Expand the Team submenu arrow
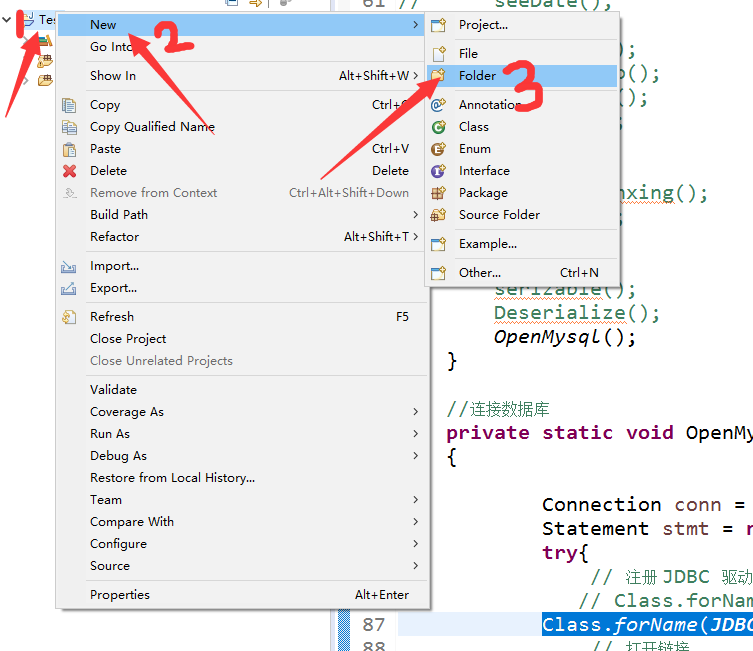Image resolution: width=753 pixels, height=651 pixels. pos(415,500)
